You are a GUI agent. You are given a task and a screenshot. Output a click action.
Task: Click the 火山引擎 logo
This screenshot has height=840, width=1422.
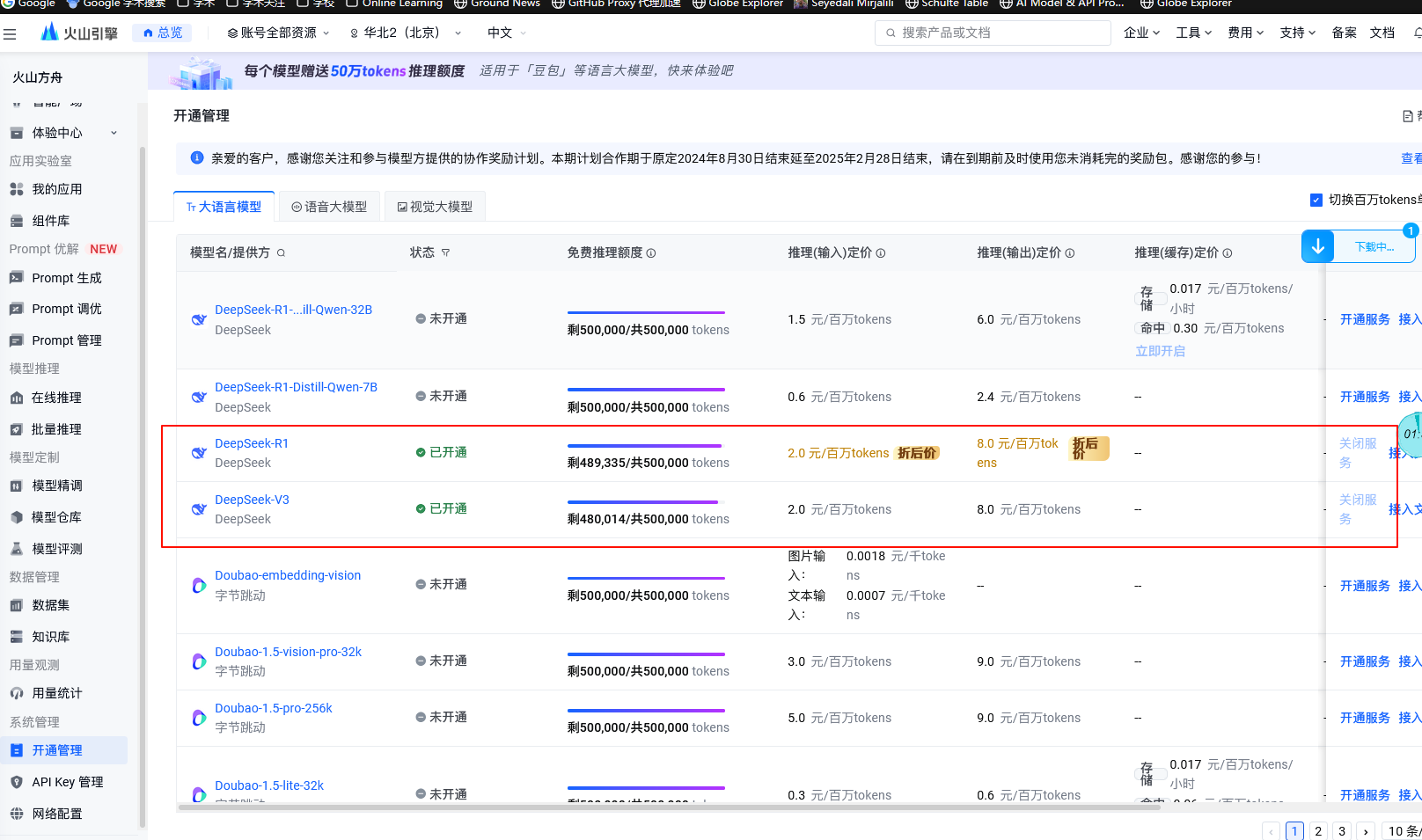coord(79,33)
